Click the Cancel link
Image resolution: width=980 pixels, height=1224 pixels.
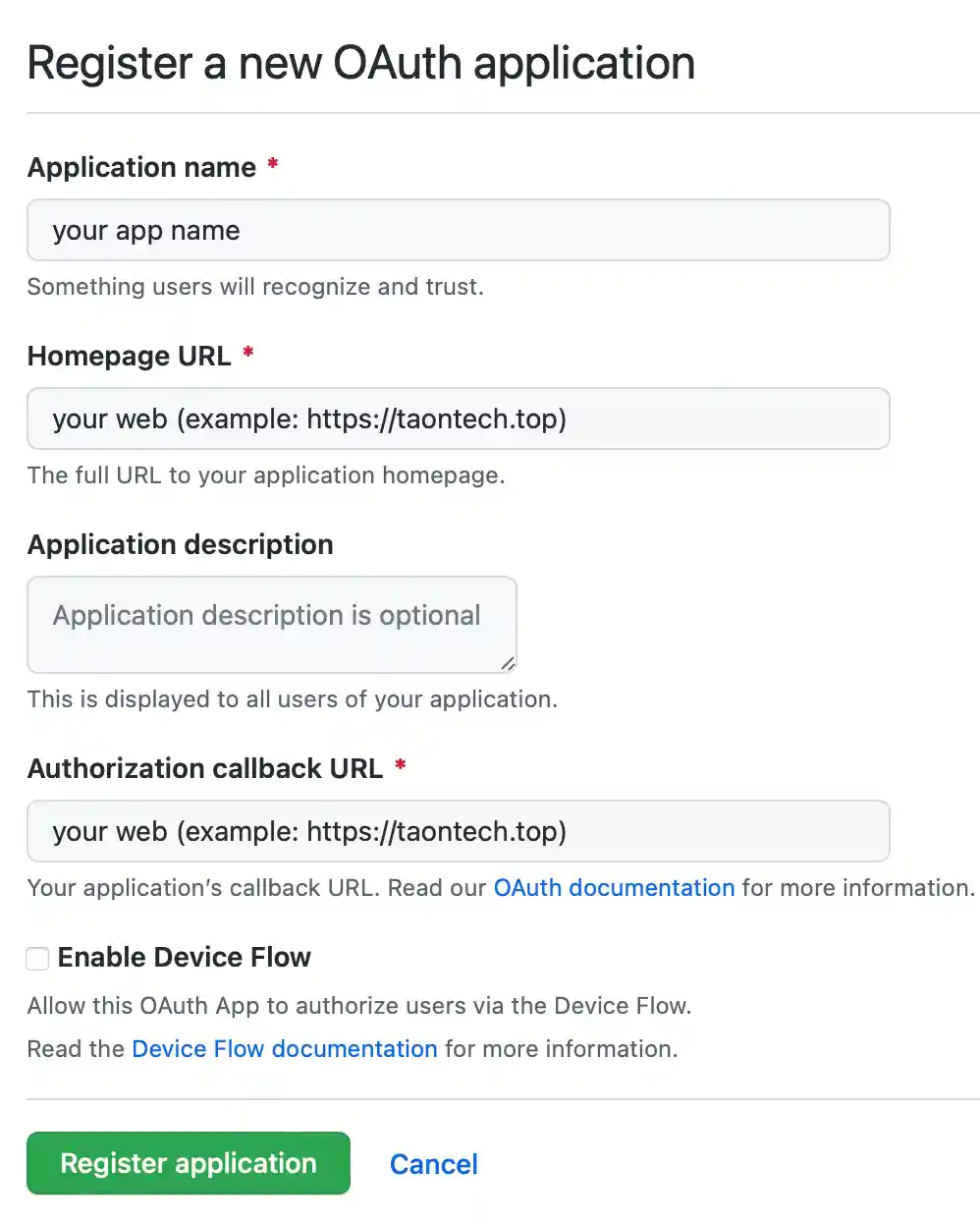[434, 1164]
